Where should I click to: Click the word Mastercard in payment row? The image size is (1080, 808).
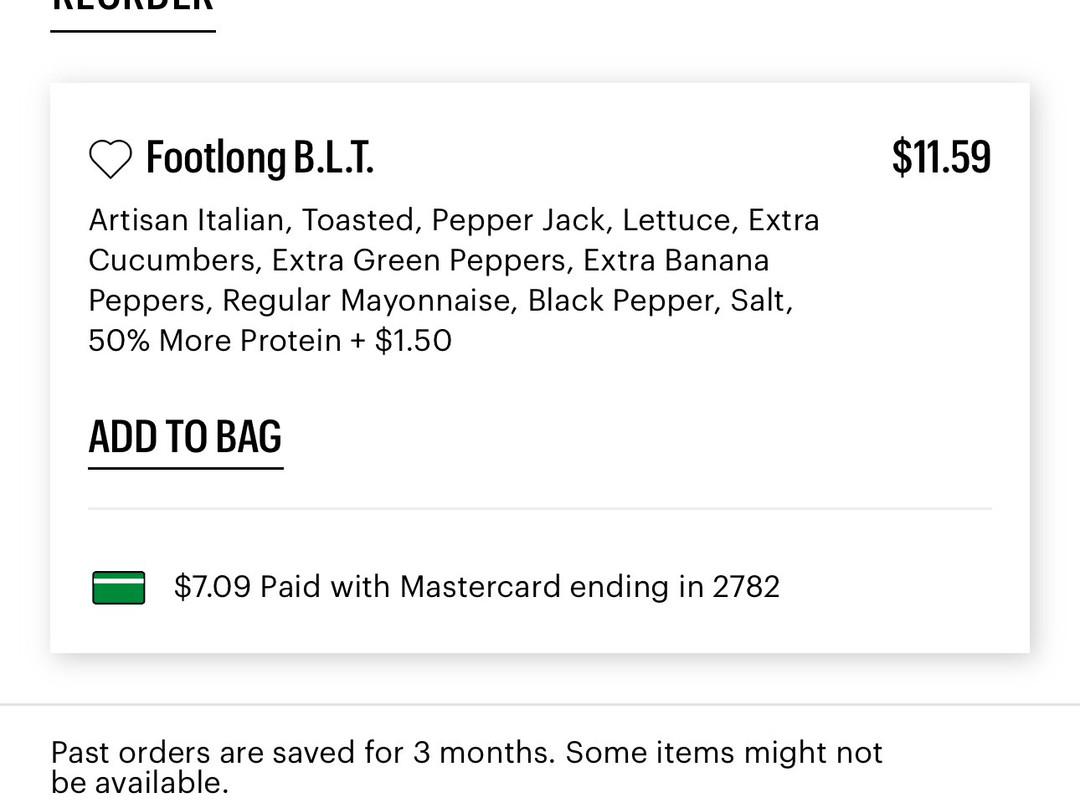(480, 587)
